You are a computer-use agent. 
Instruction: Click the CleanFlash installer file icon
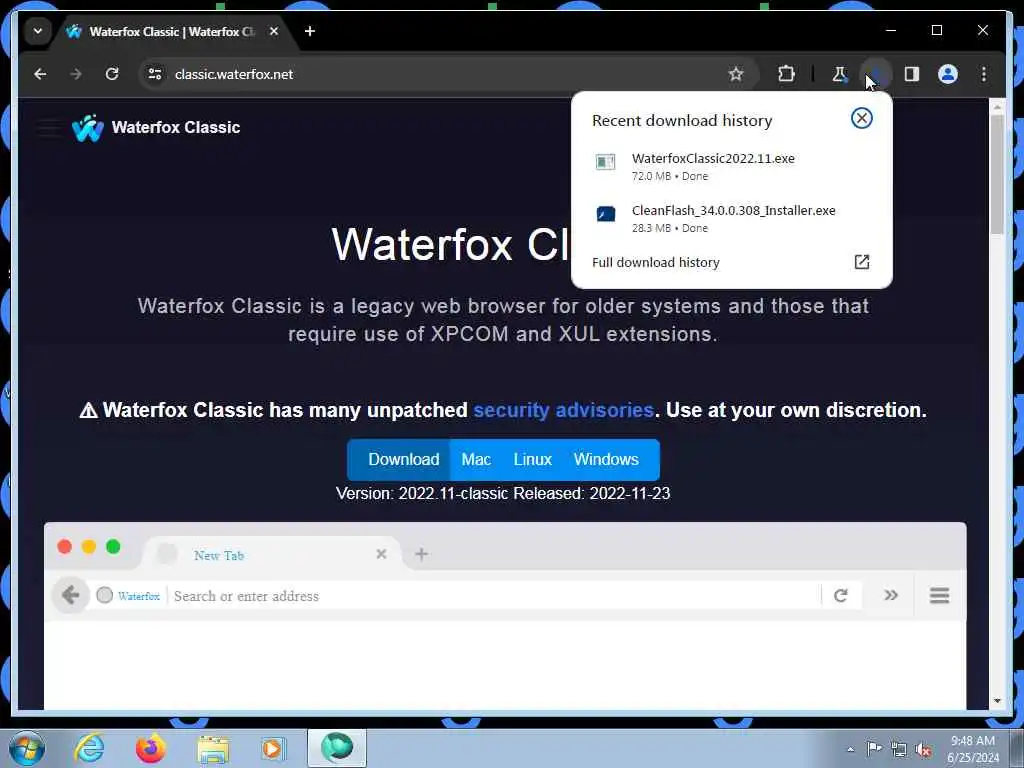click(605, 214)
